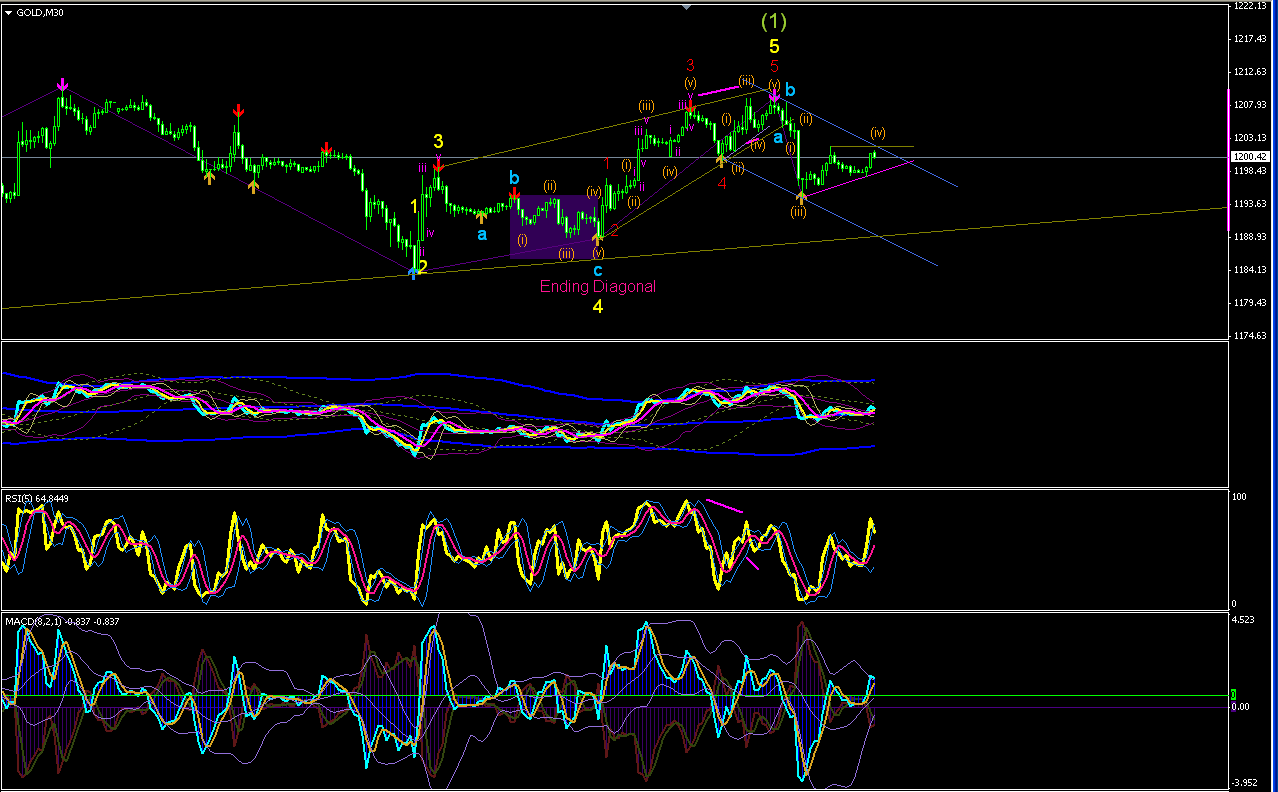Viewport: 1278px width, 792px height.
Task: Select the chart shift triangle marker on top edge
Action: pyautogui.click(x=686, y=7)
